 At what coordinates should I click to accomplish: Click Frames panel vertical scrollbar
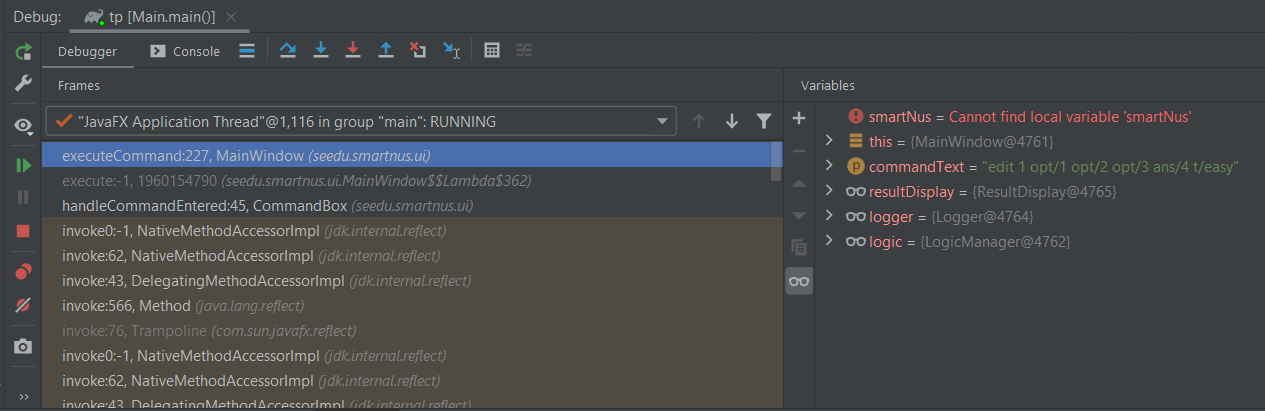tap(777, 162)
